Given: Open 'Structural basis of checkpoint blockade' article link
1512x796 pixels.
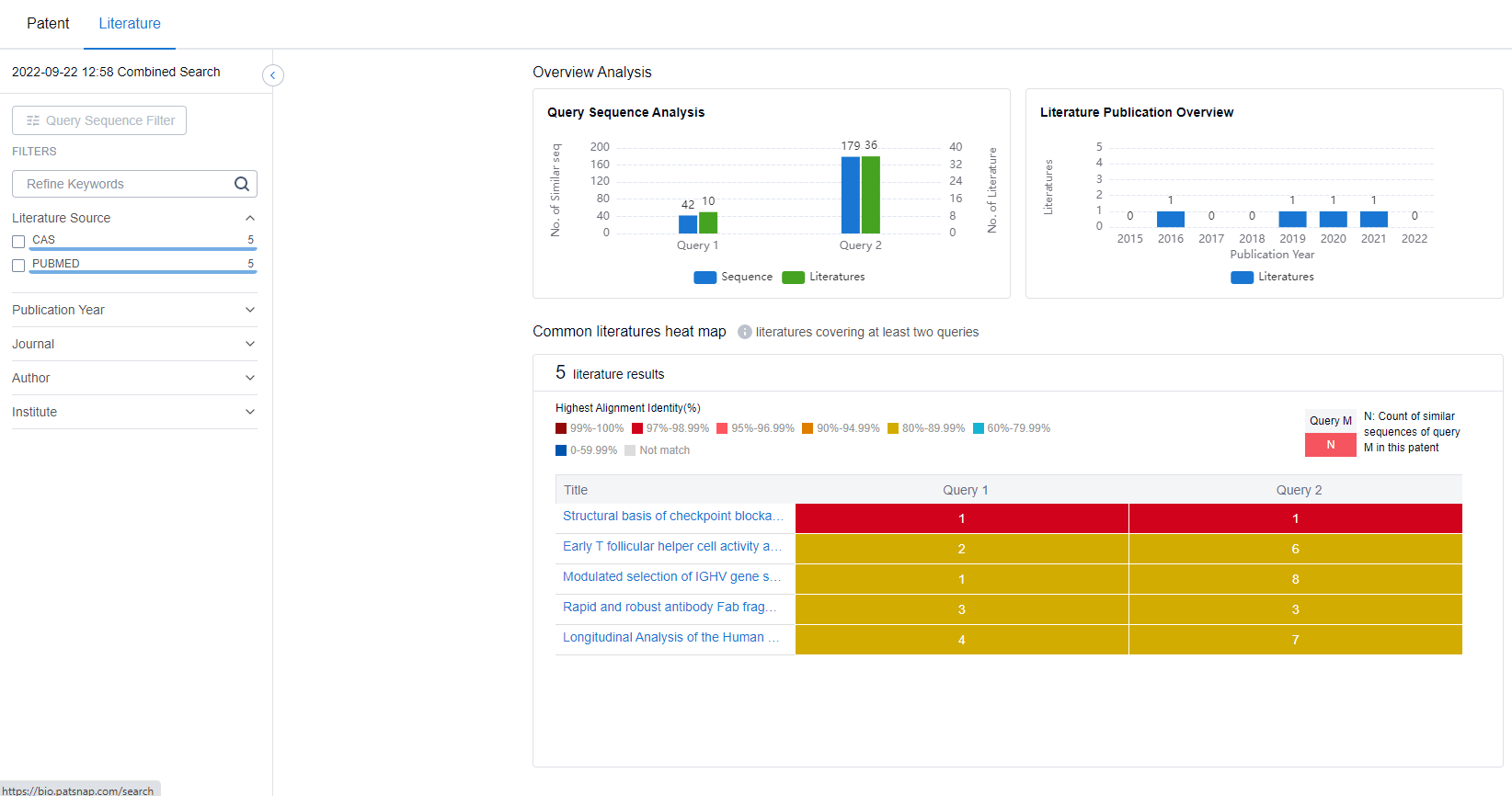Looking at the screenshot, I should [x=672, y=517].
